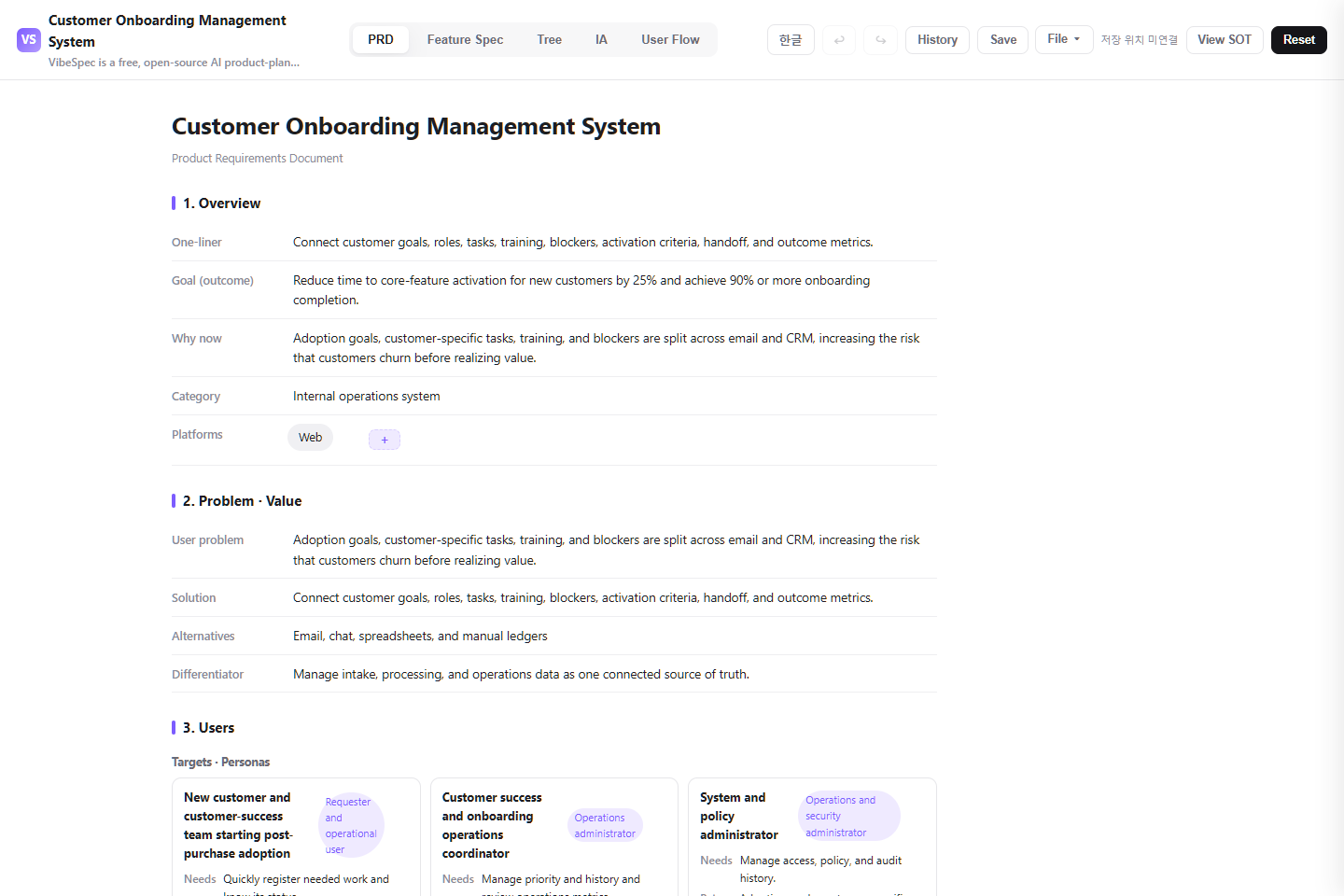
Task: Click the 저장 위치 미연결 status text
Action: (x=1139, y=40)
